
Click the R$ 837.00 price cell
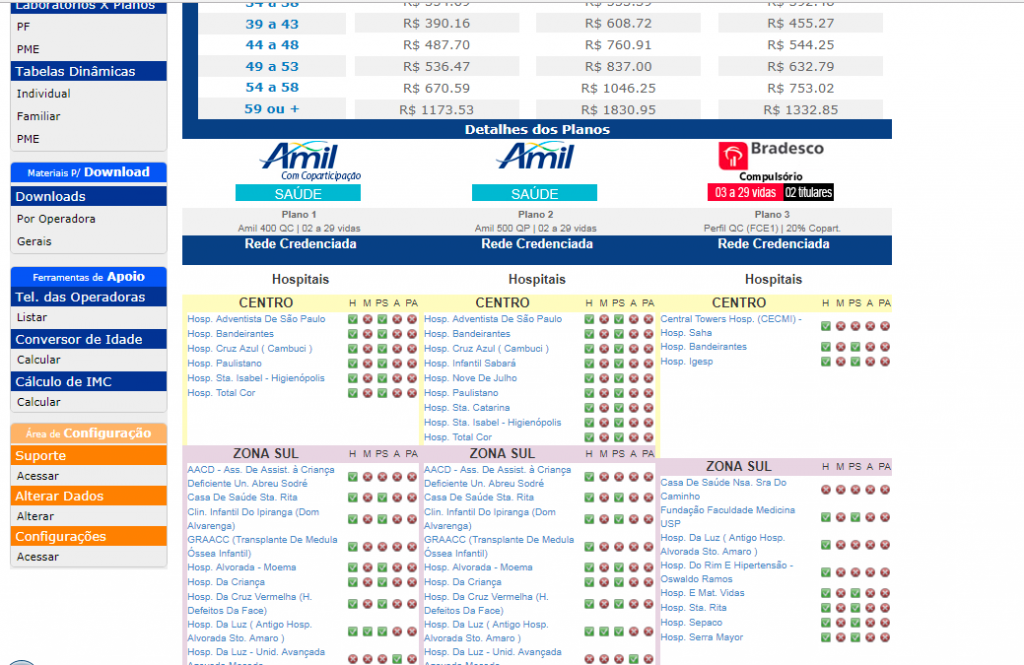pyautogui.click(x=618, y=67)
